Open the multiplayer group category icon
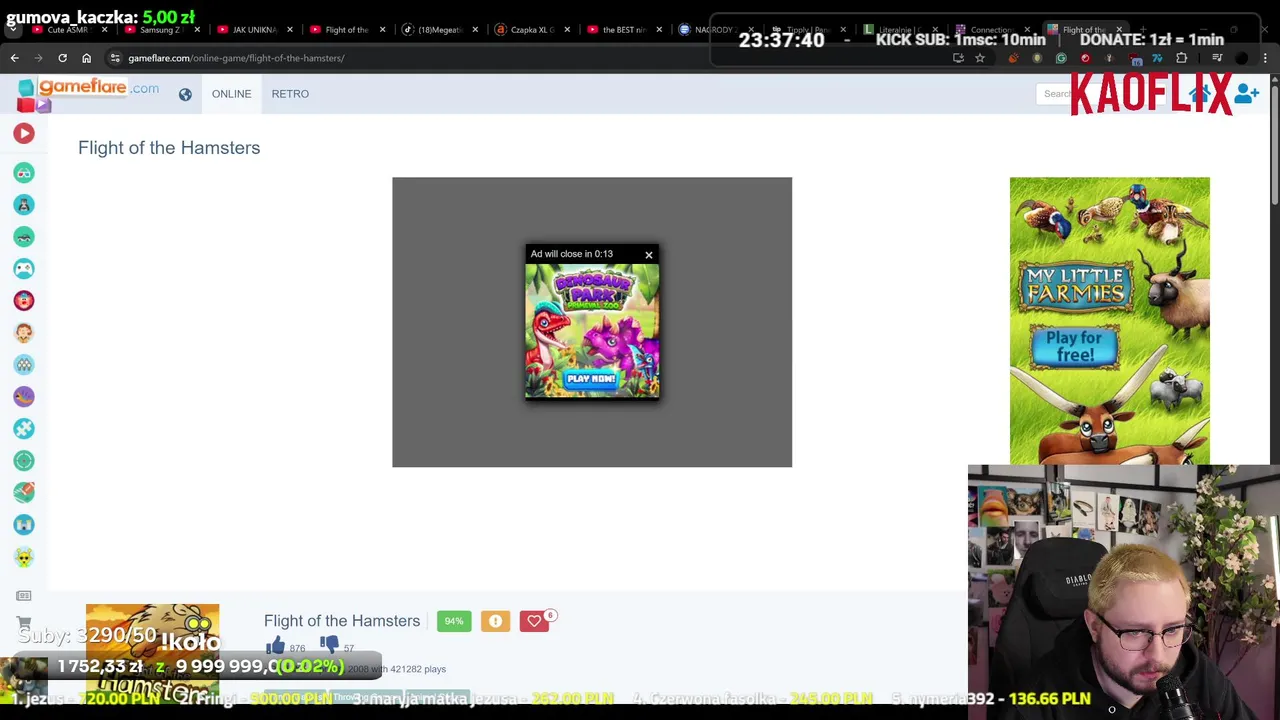1280x720 pixels. (24, 365)
